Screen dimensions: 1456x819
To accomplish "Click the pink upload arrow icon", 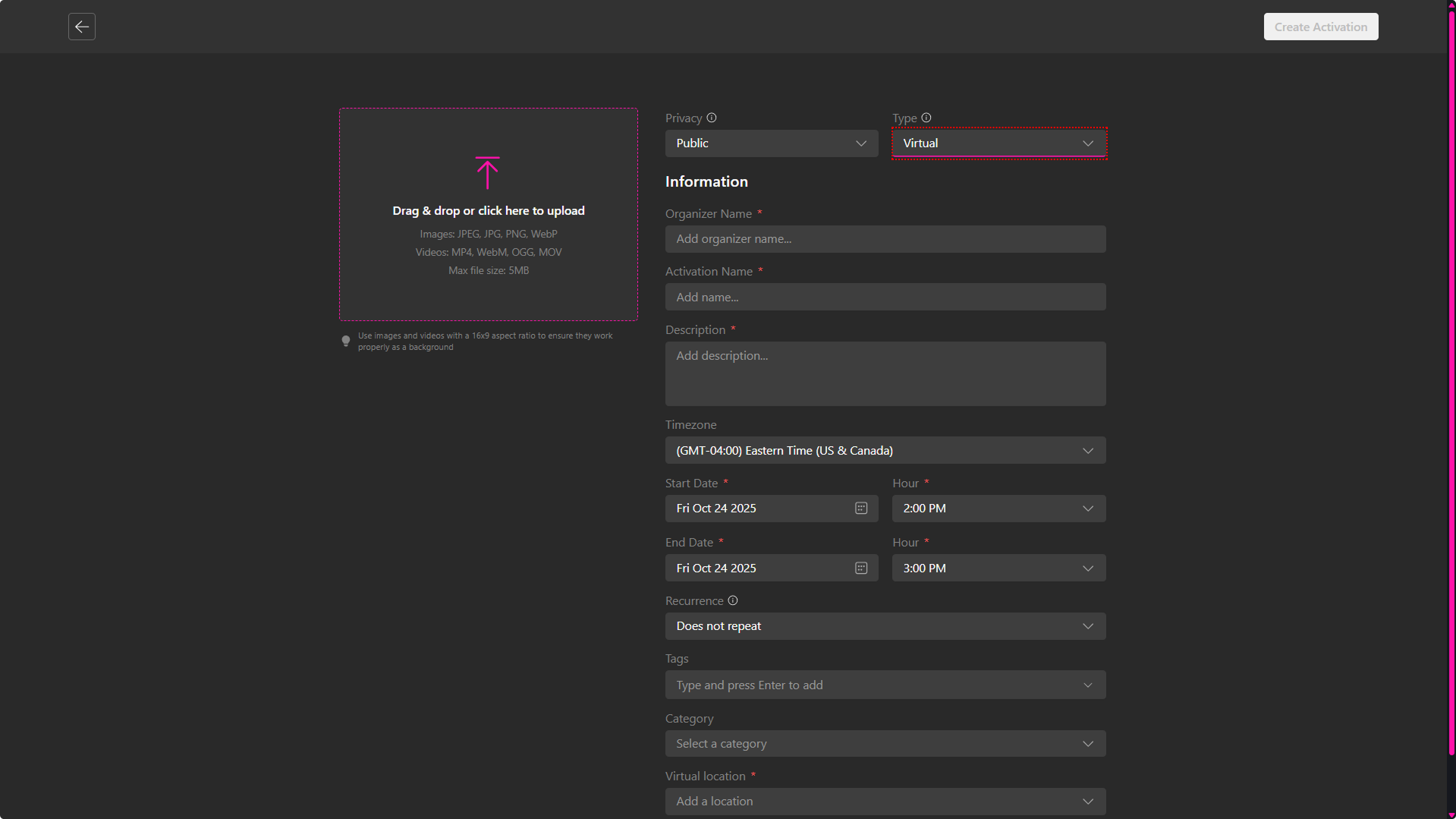I will point(487,173).
